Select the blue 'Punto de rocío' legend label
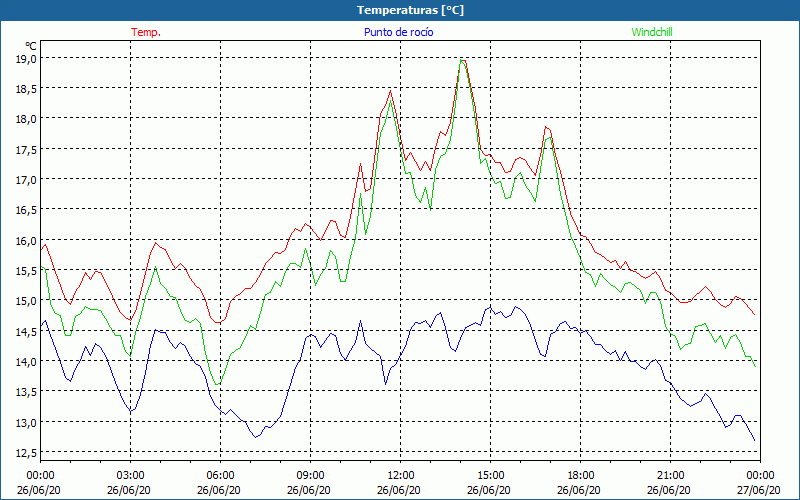The width and height of the screenshot is (800, 500). pyautogui.click(x=398, y=32)
